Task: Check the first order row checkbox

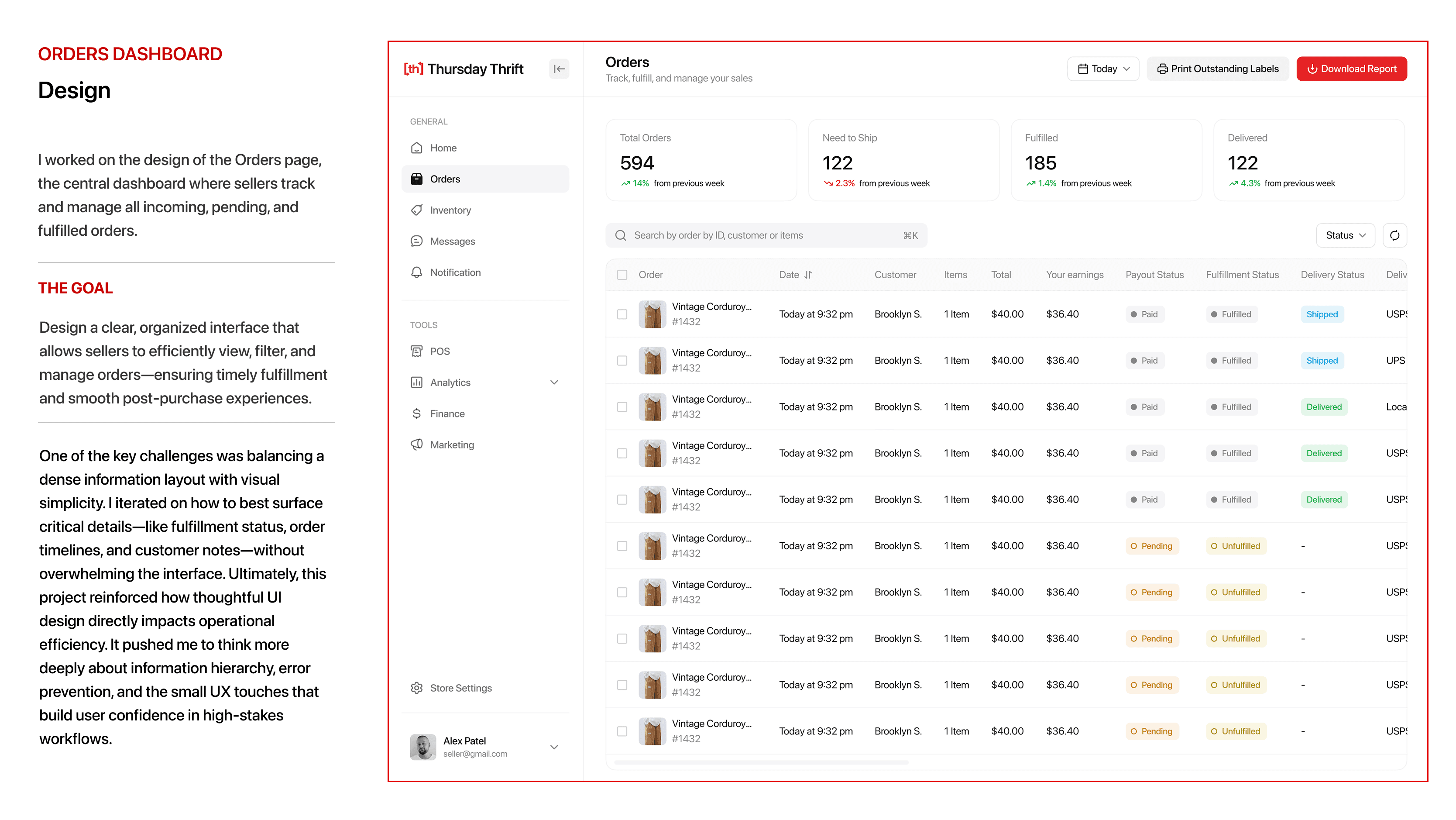Action: (x=622, y=314)
